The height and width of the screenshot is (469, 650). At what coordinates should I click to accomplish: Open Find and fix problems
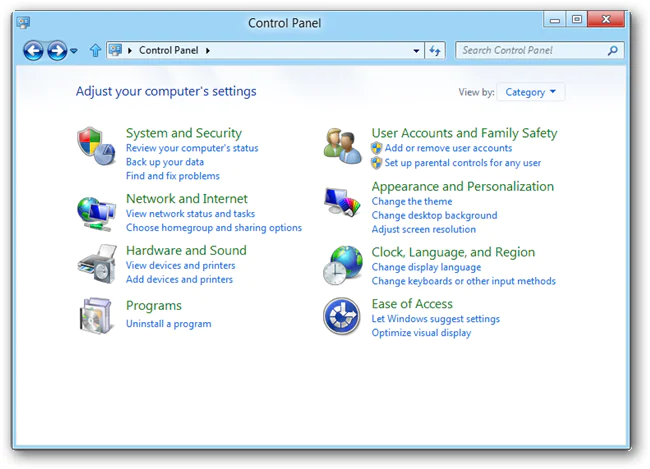(x=173, y=176)
